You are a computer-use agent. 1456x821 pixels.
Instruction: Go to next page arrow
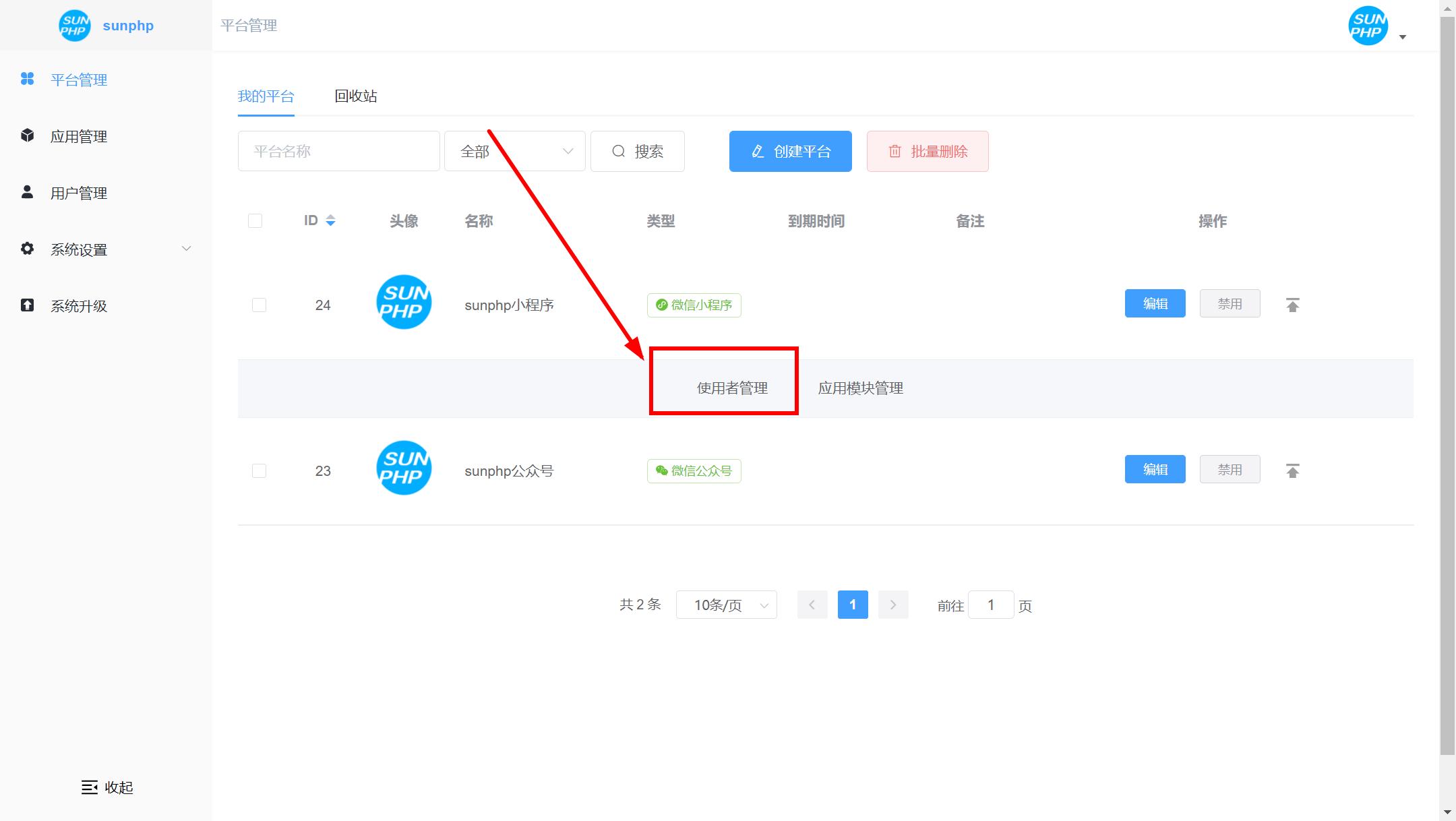(893, 605)
